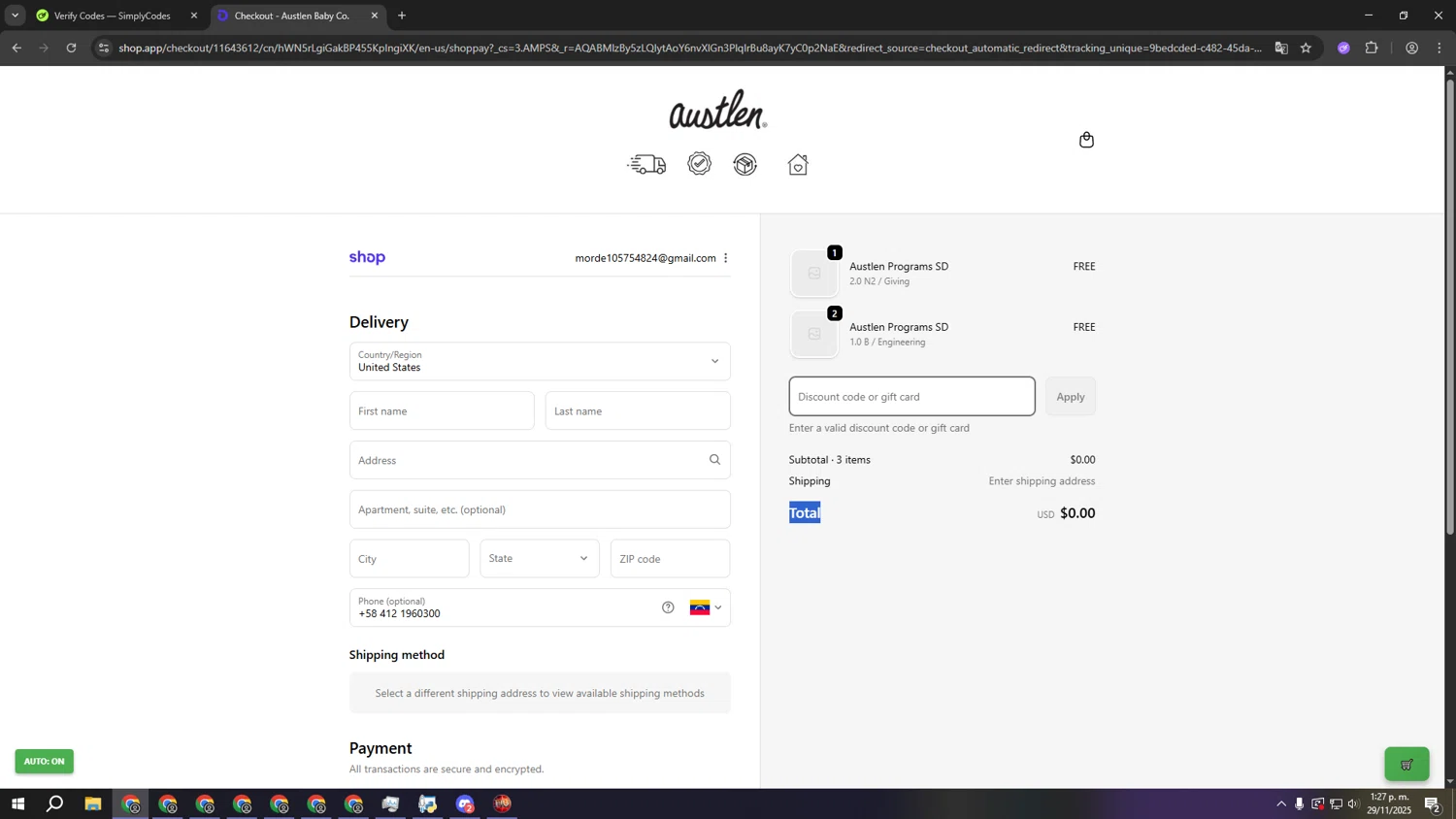Click the City field
This screenshot has width=1456, height=819.
click(x=409, y=559)
